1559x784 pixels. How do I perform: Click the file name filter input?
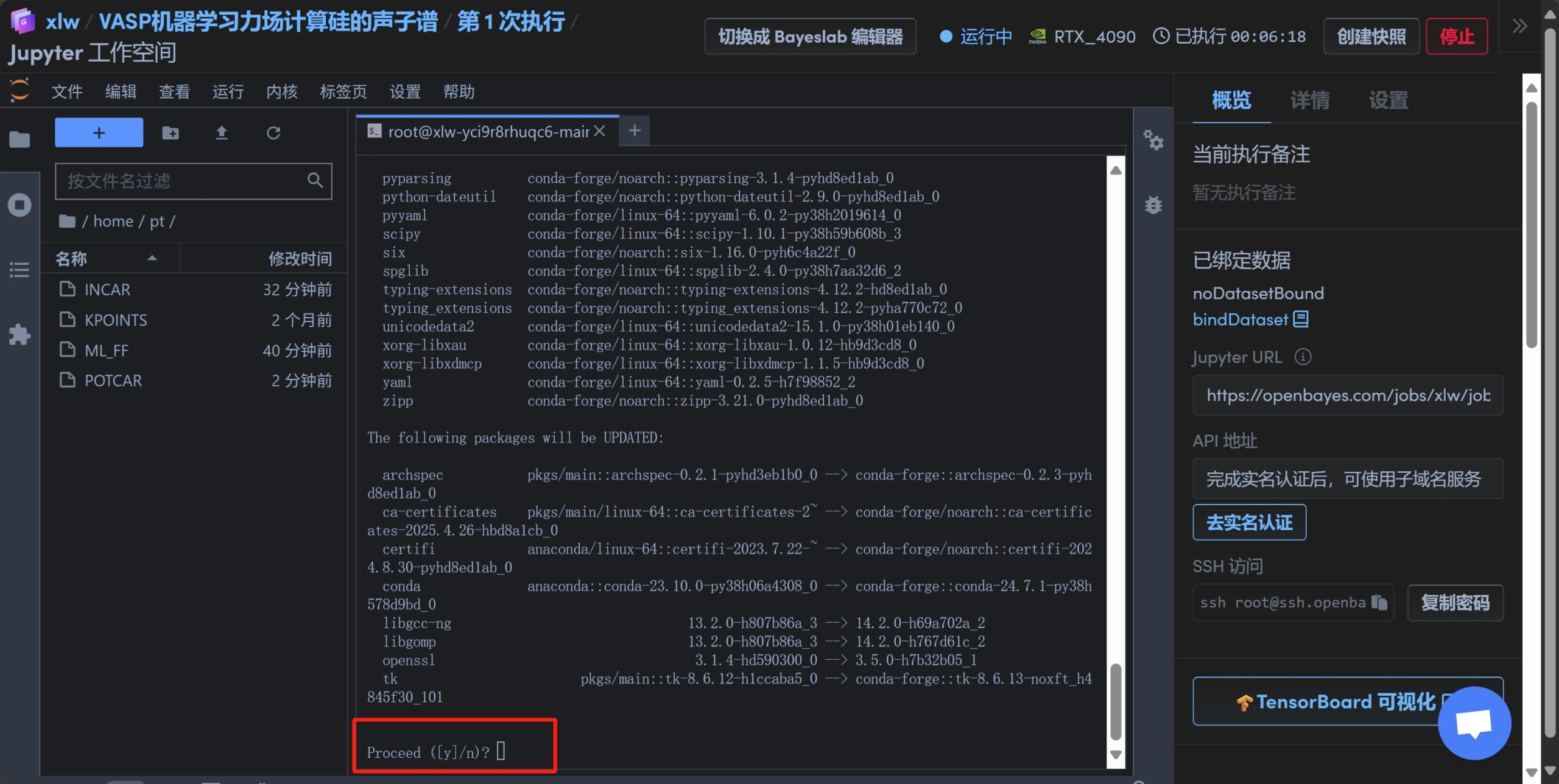pyautogui.click(x=183, y=181)
